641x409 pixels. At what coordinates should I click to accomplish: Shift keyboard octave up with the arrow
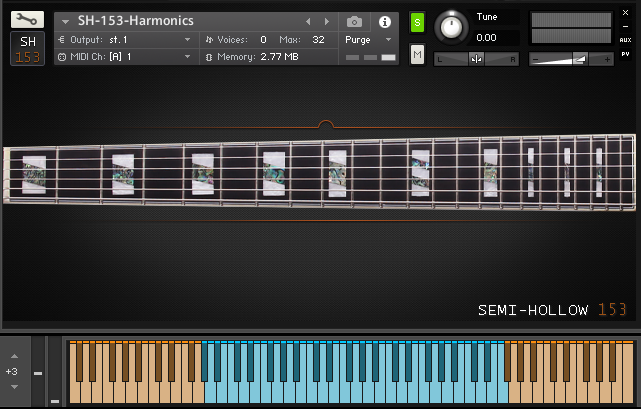click(14, 356)
